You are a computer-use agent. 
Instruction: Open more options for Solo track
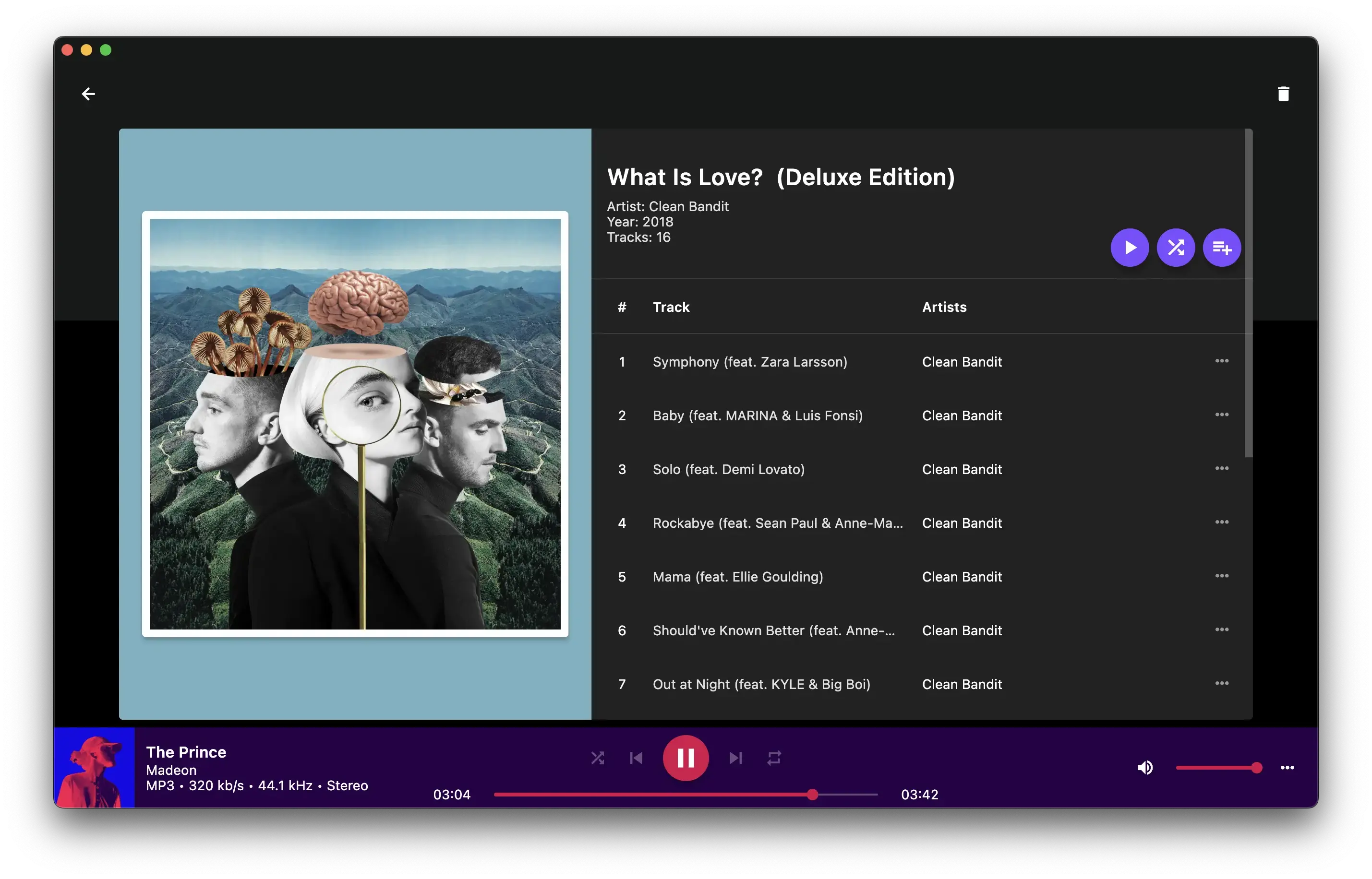point(1221,468)
